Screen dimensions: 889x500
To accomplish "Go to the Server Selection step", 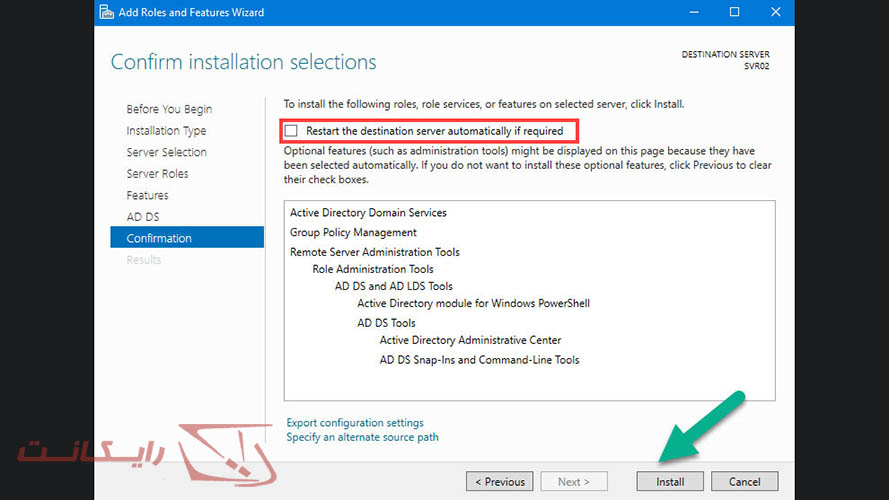I will click(x=166, y=152).
